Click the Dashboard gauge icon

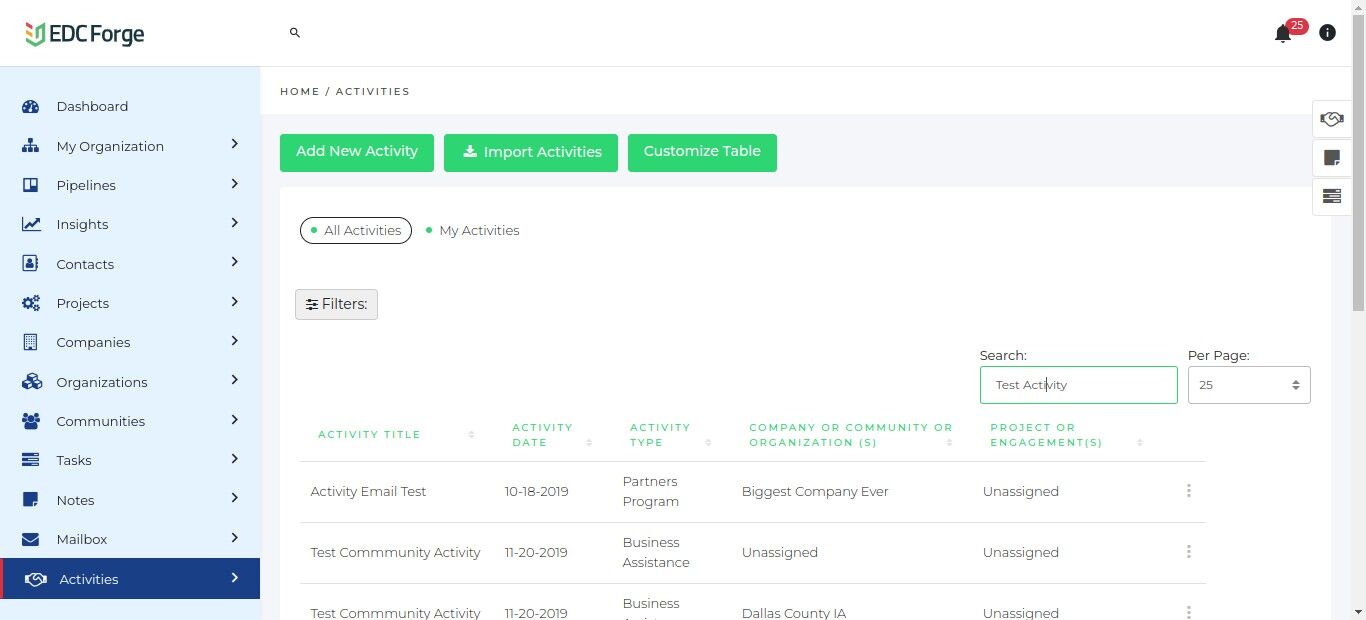(30, 106)
